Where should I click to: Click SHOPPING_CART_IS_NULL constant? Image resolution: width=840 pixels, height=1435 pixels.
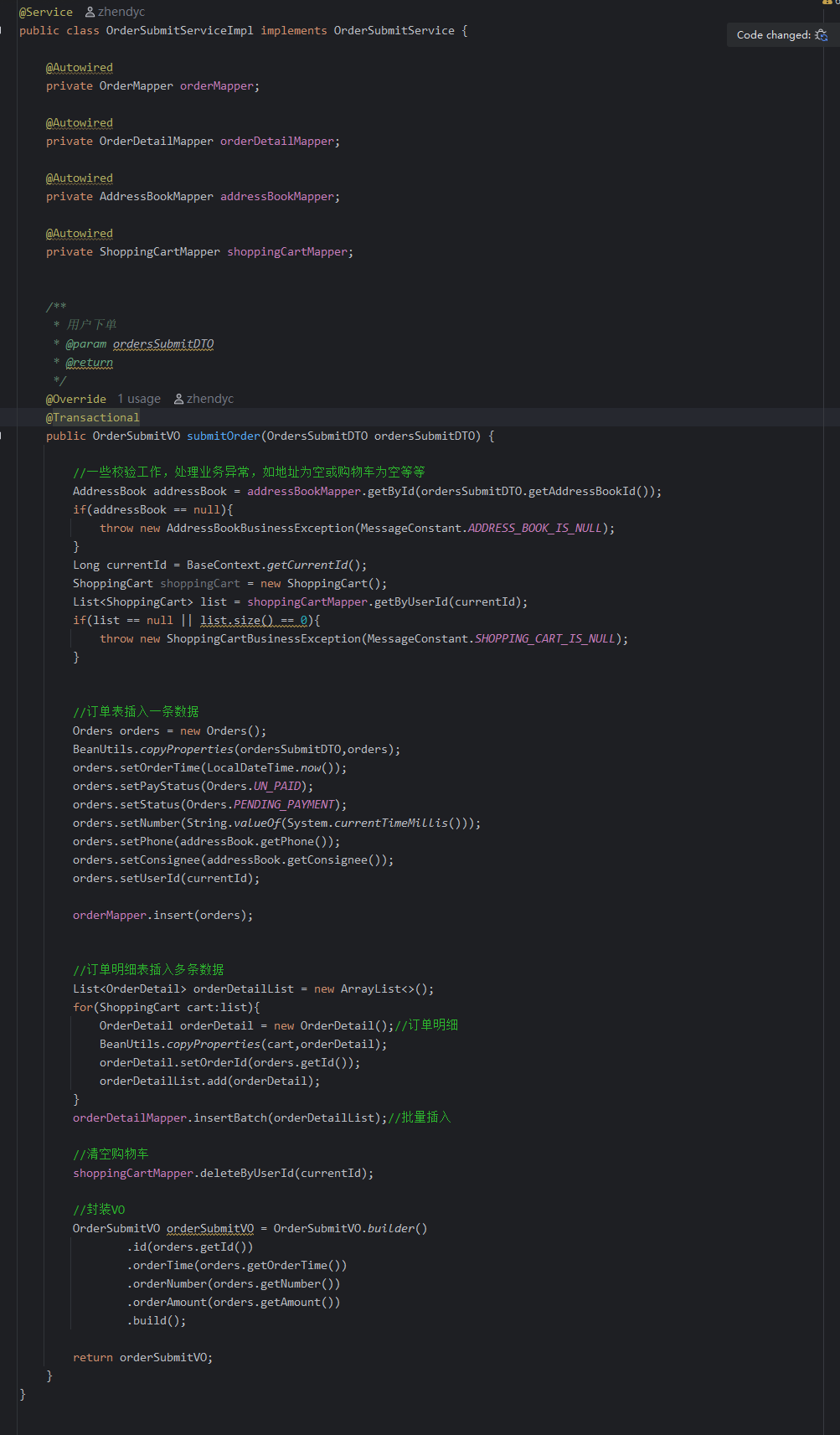tap(545, 638)
